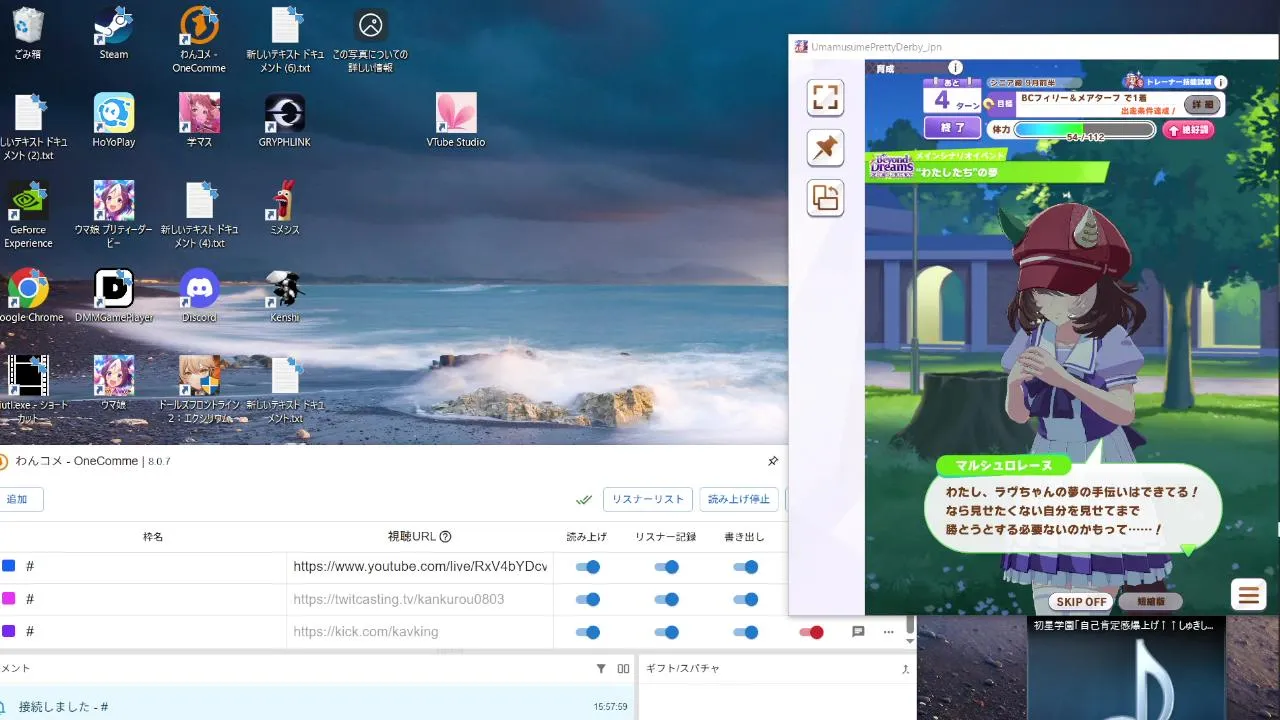This screenshot has width=1280, height=720.
Task: Open the hamburger menu in the game
Action: pos(1248,596)
